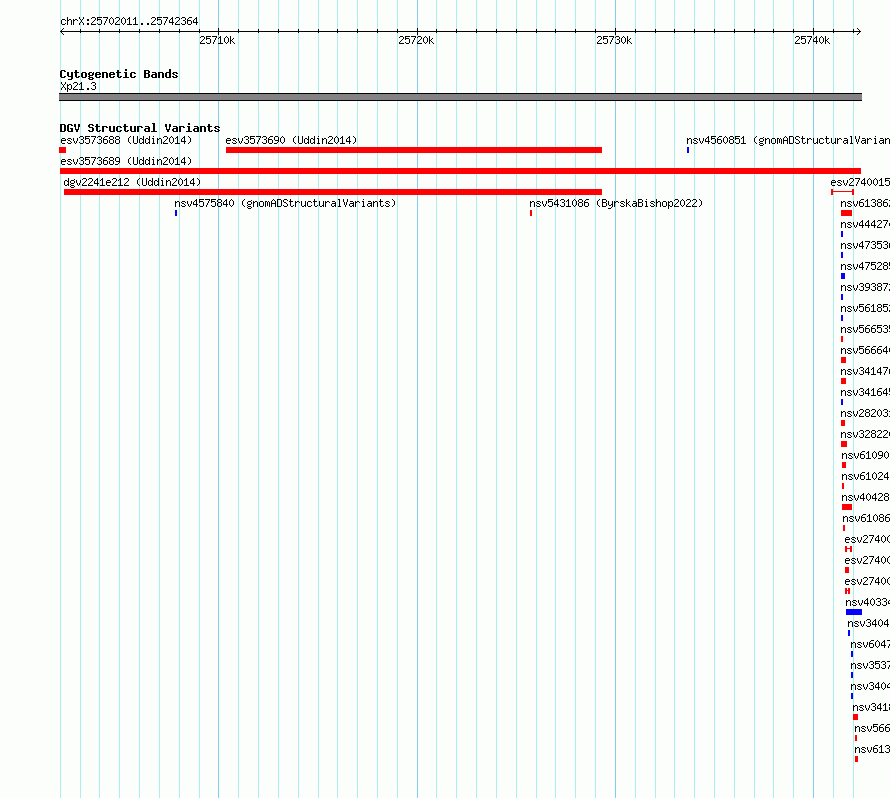This screenshot has width=890, height=798.
Task: Click the 25720k ruler position
Action: [x=416, y=40]
